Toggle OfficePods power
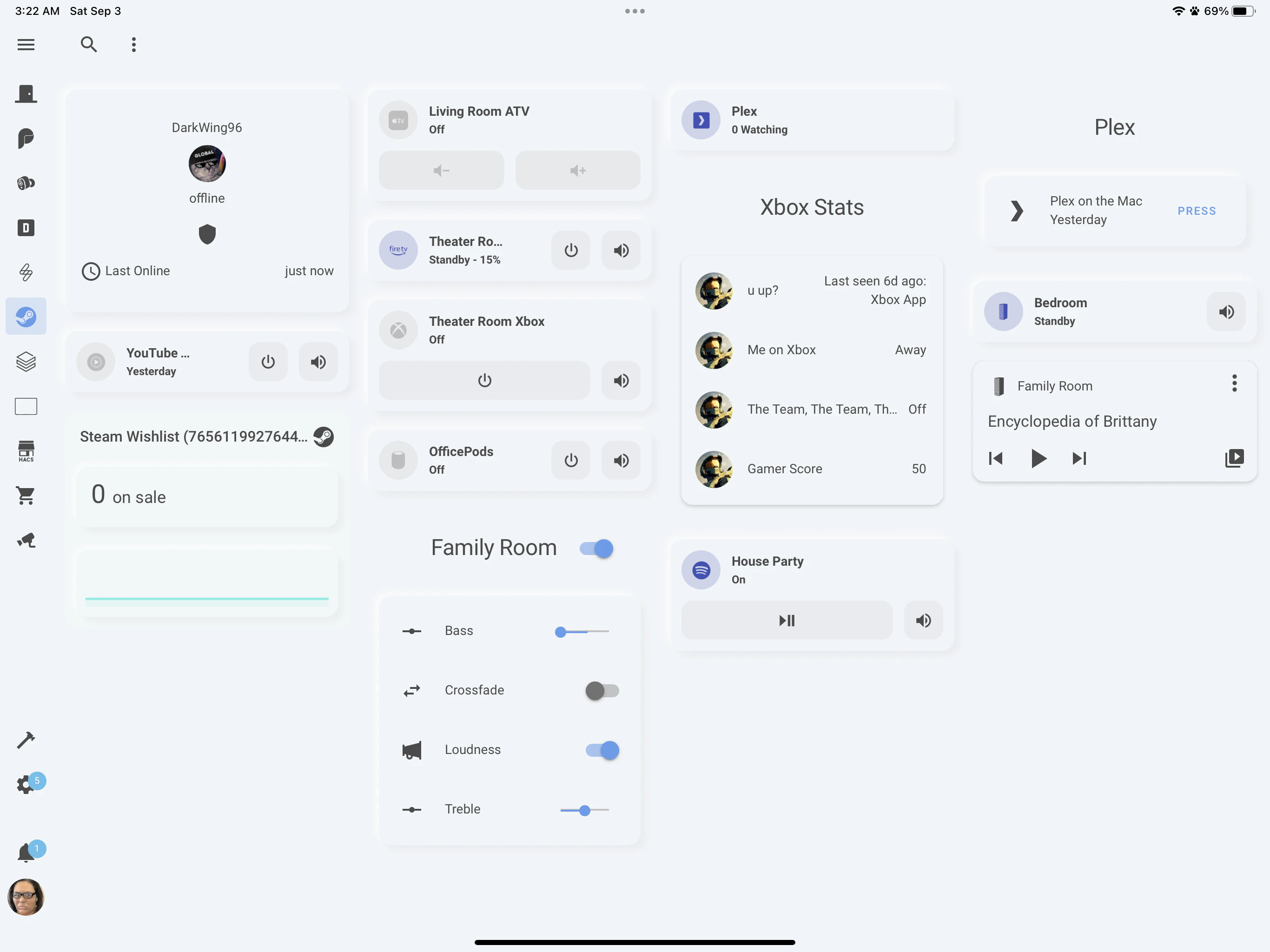The width and height of the screenshot is (1270, 952). (x=571, y=461)
